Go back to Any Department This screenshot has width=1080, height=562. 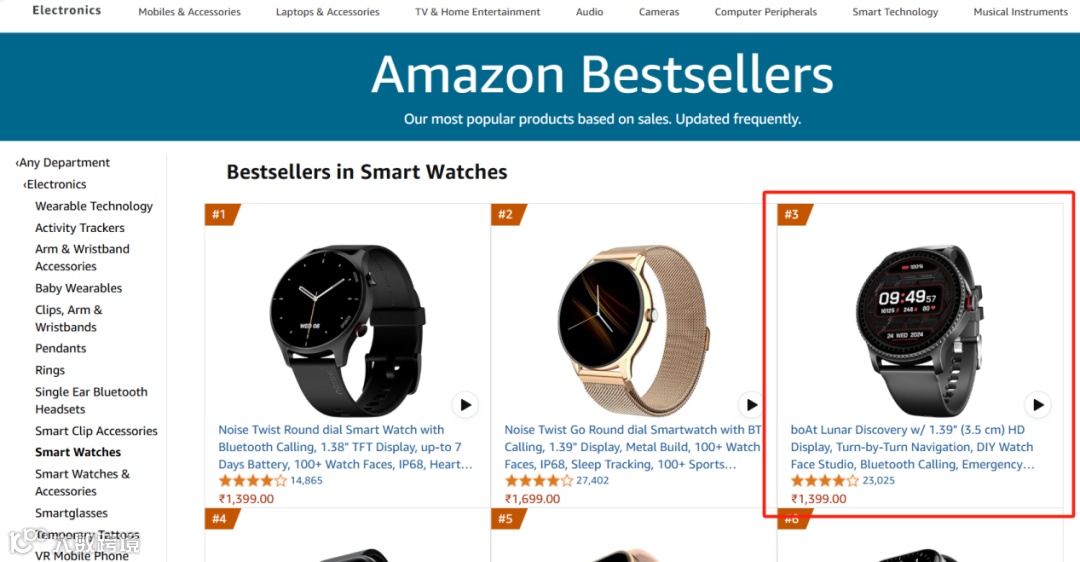tap(63, 163)
